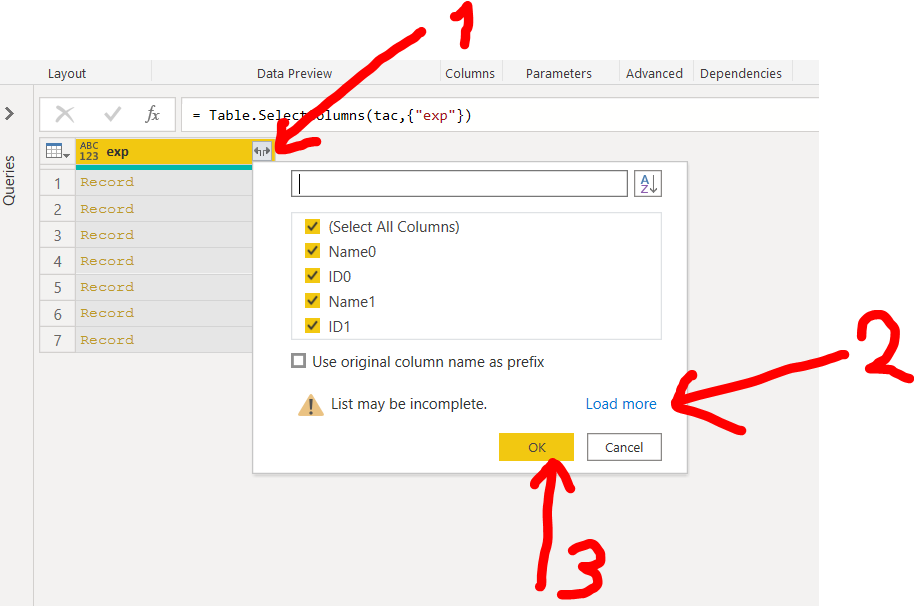Open the table menu icon at grid corner
This screenshot has width=914, height=606.
pyautogui.click(x=57, y=152)
